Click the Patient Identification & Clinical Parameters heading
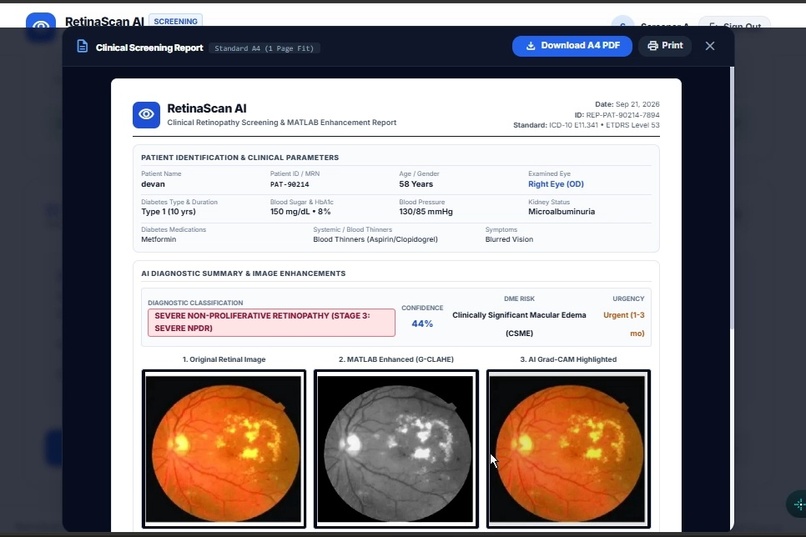The width and height of the screenshot is (806, 537). pyautogui.click(x=240, y=158)
